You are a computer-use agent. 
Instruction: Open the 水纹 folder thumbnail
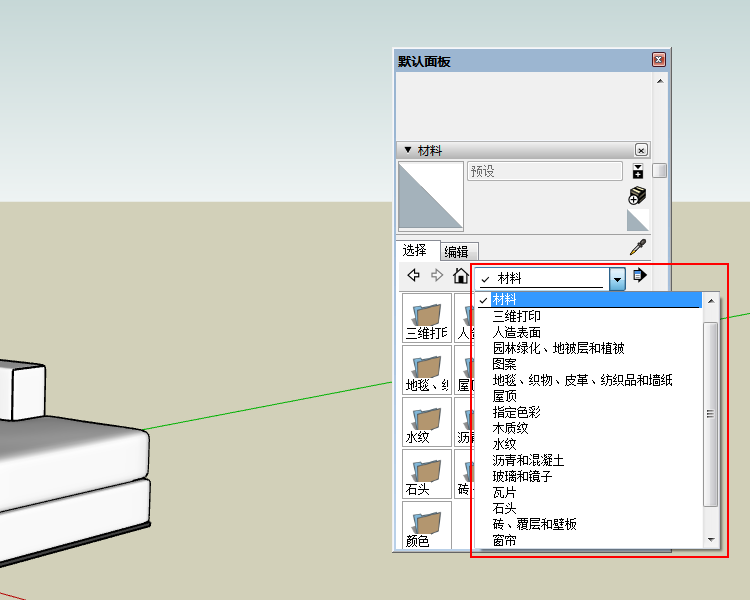426,422
